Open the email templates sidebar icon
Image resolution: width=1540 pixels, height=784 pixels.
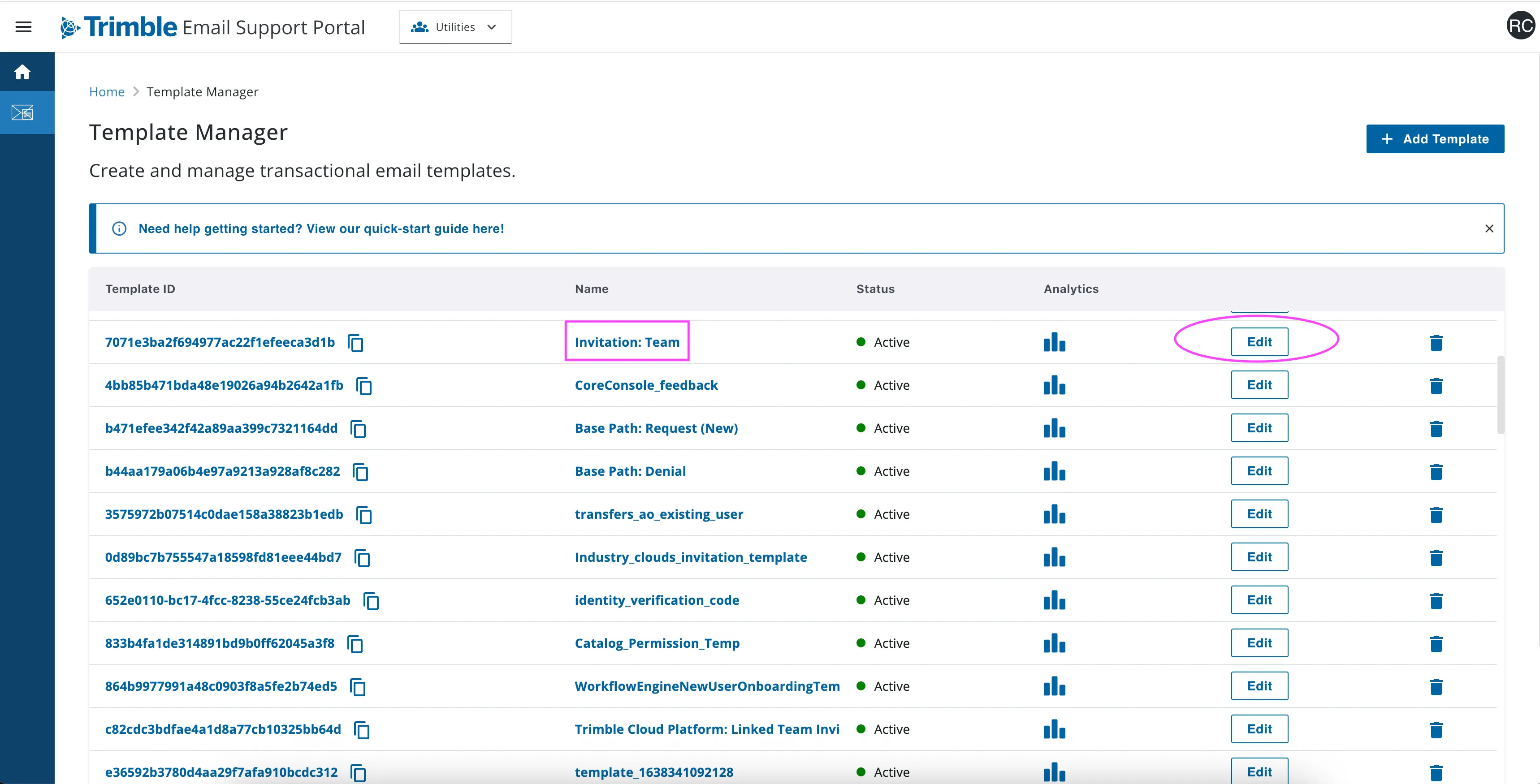pyautogui.click(x=23, y=112)
